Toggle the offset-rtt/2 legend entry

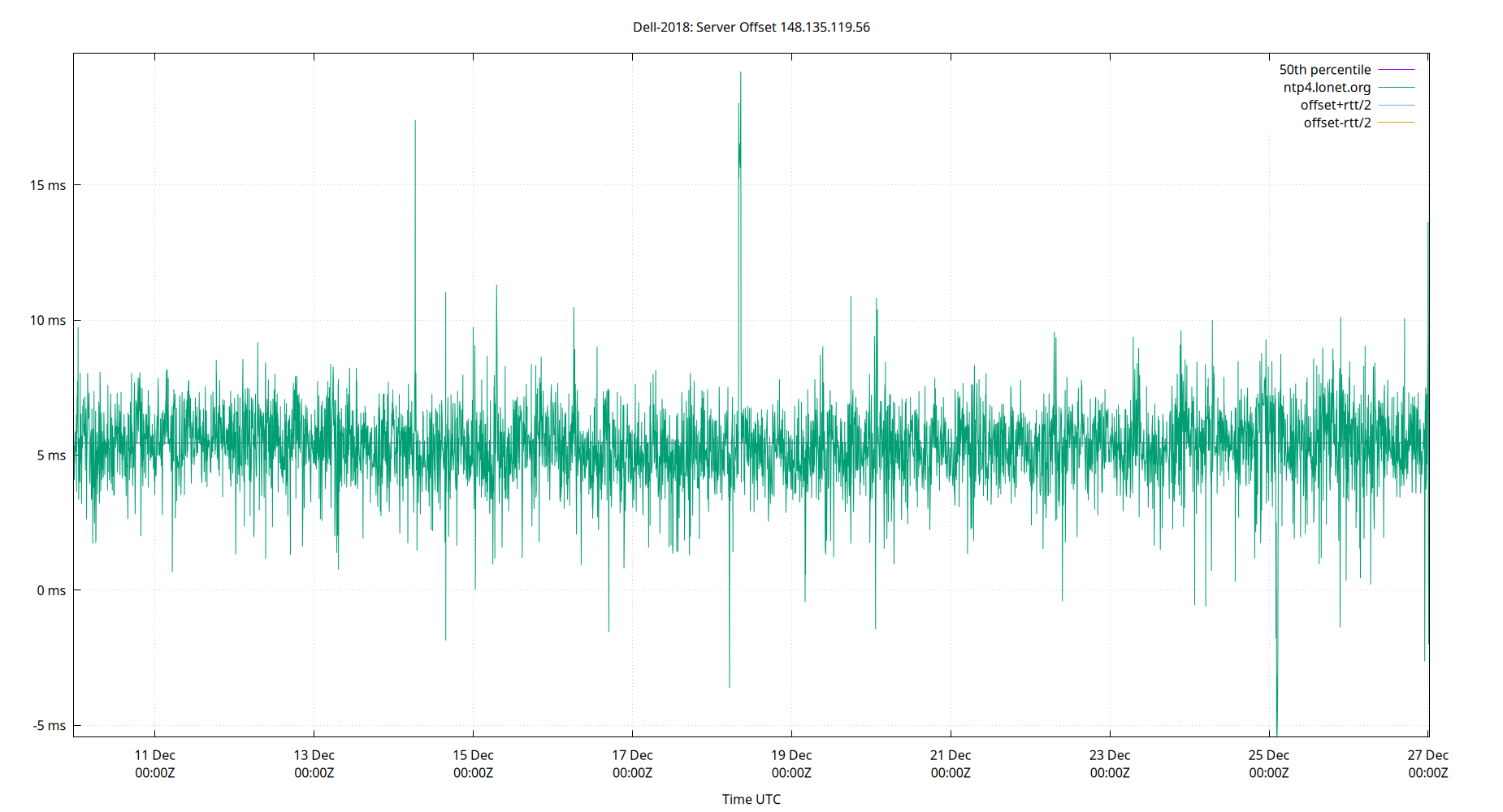coord(1336,122)
